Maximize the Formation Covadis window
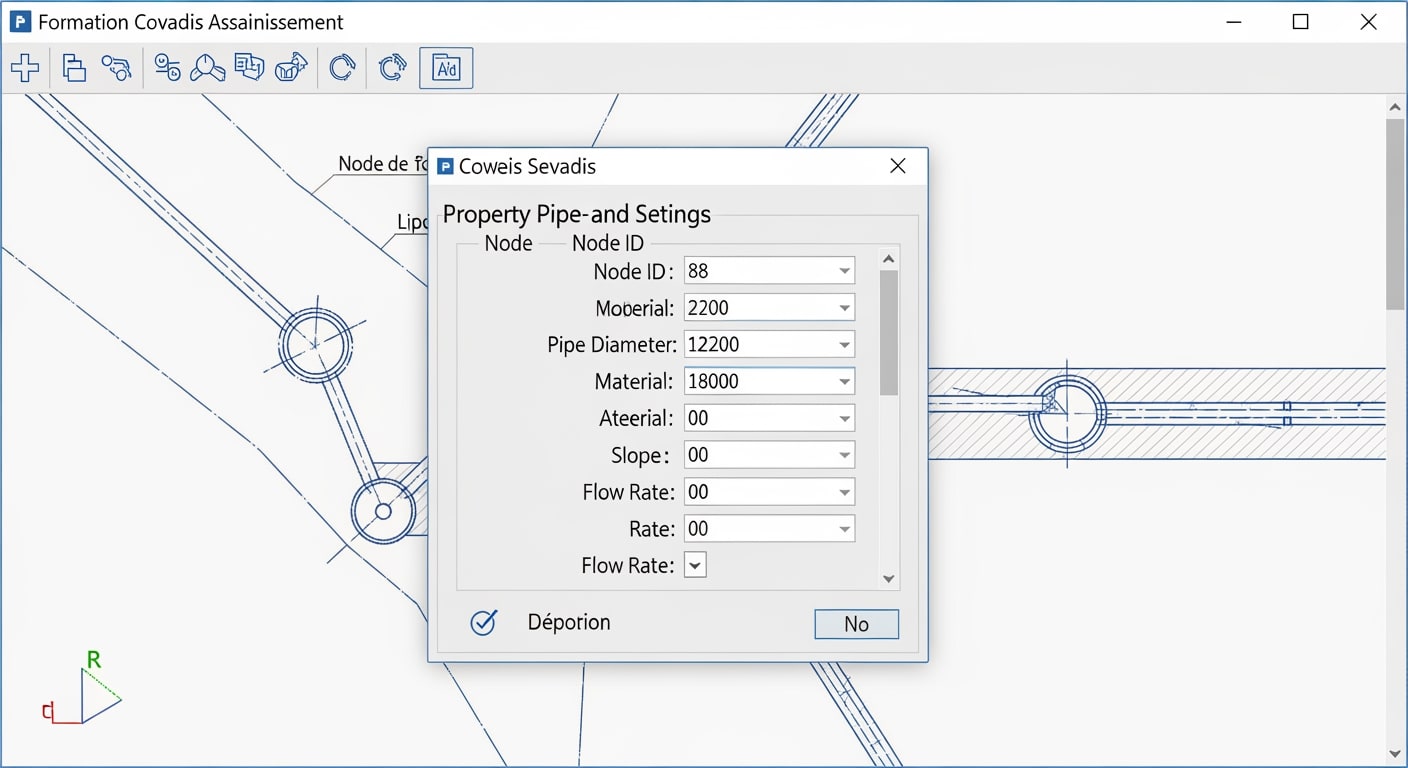Viewport: 1408px width, 768px height. tap(1300, 22)
